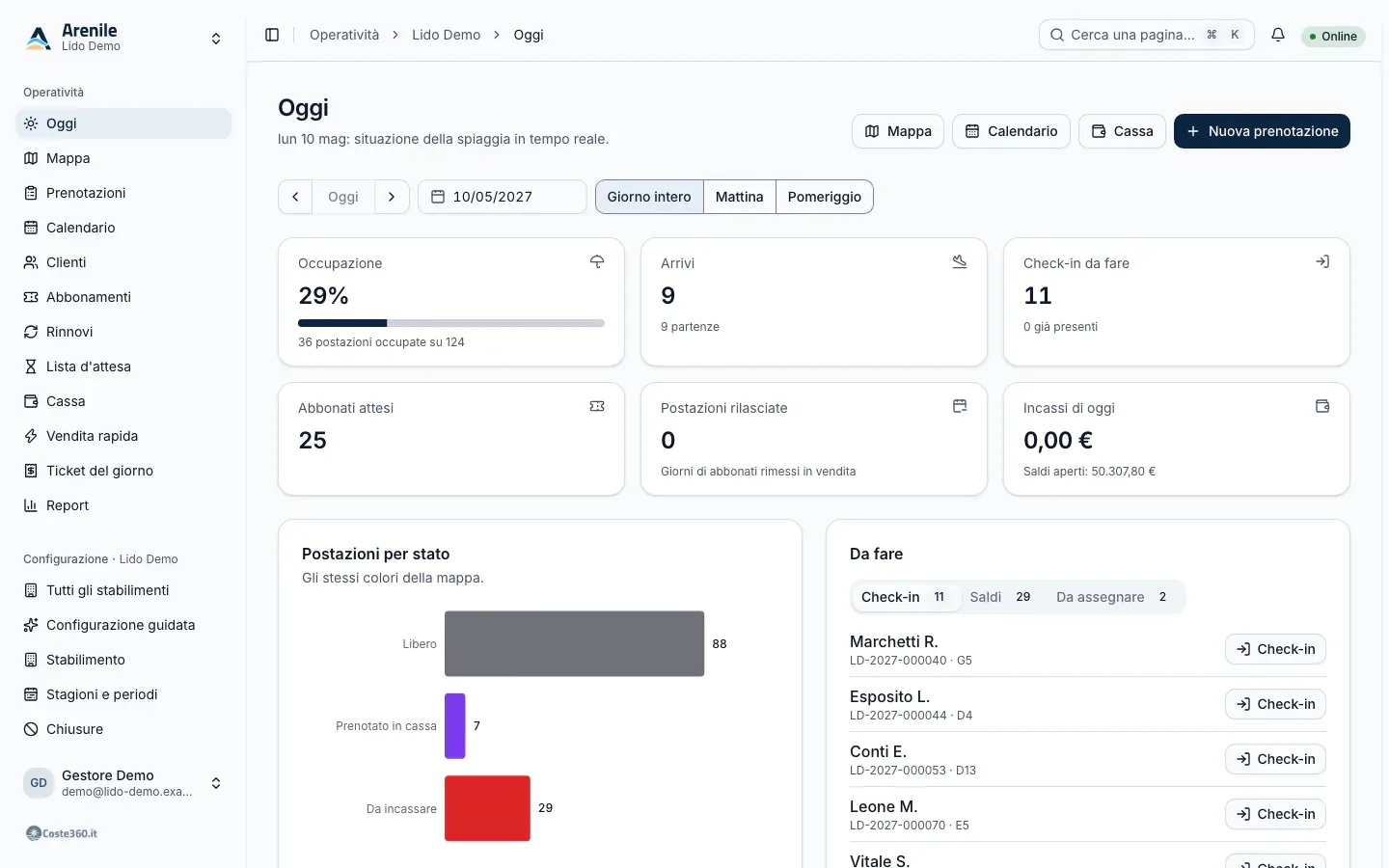Open Tutti gli stabilimenti in the sidebar

pyautogui.click(x=123, y=590)
